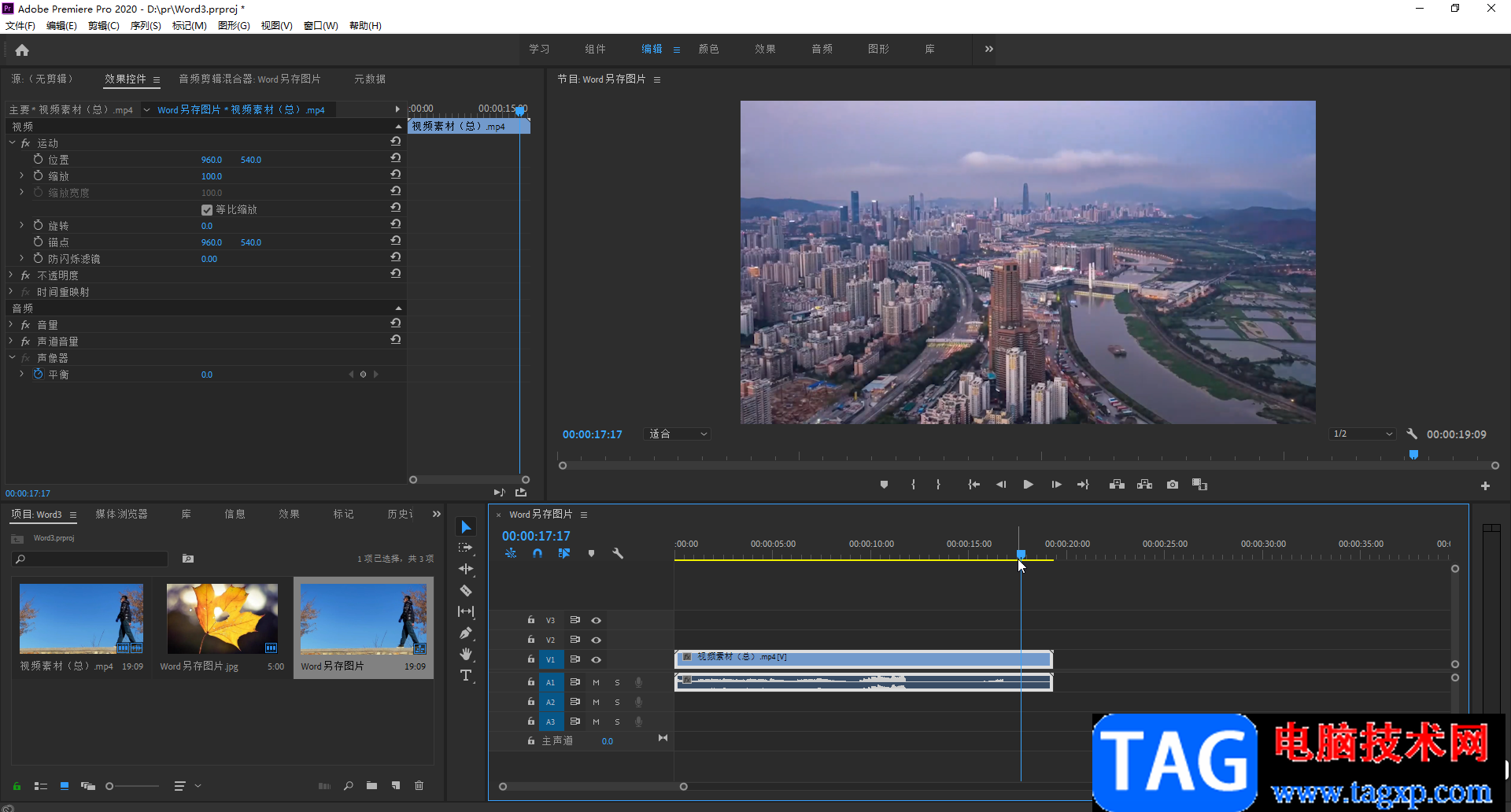Reset the 旋转 rotation parameter
This screenshot has height=812, width=1511.
pos(396,224)
